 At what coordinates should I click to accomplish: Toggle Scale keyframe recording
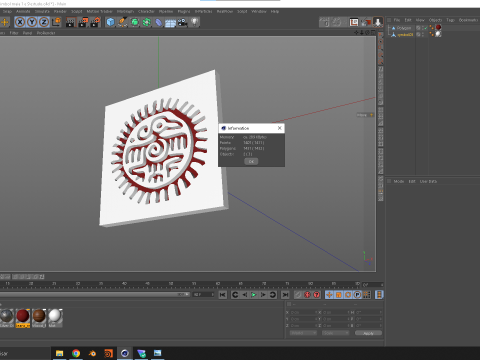(x=339, y=295)
